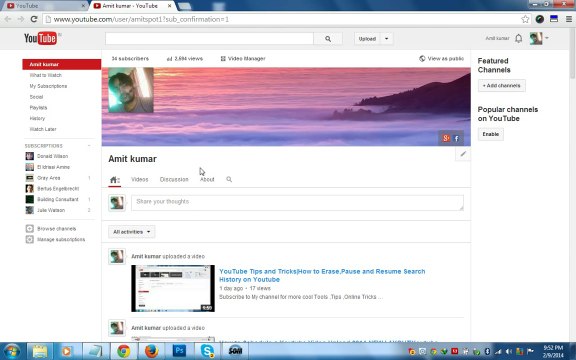Click the browser reload button
The image size is (576, 360).
(34, 19)
